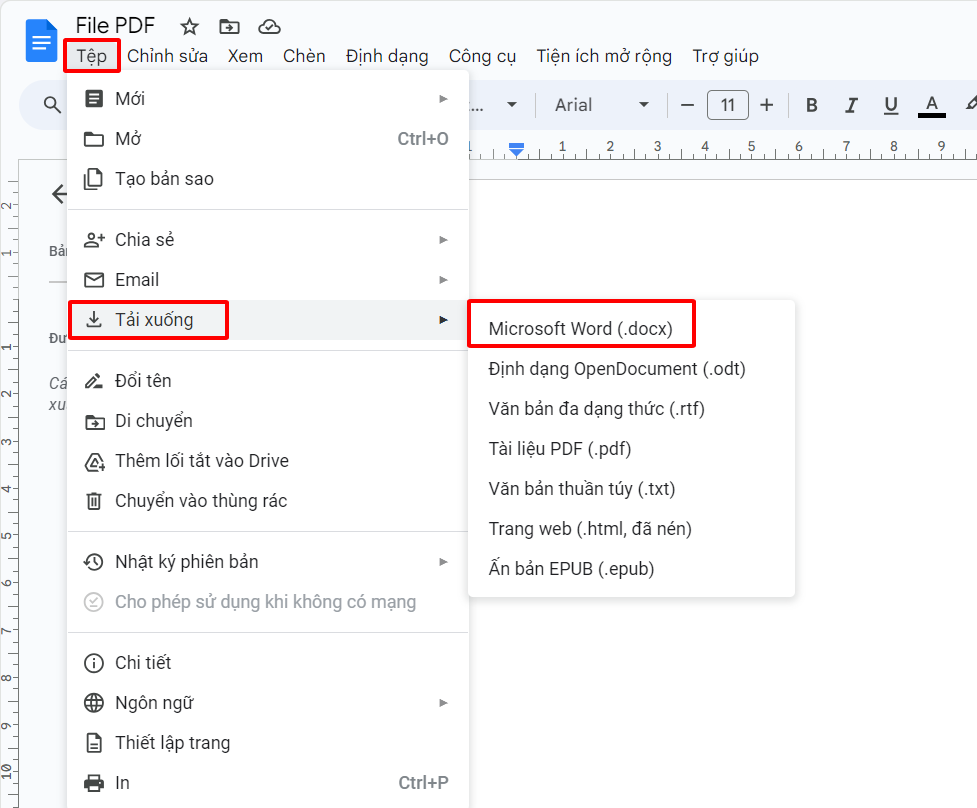Star the document File PDF
This screenshot has width=977, height=808.
pos(189,26)
